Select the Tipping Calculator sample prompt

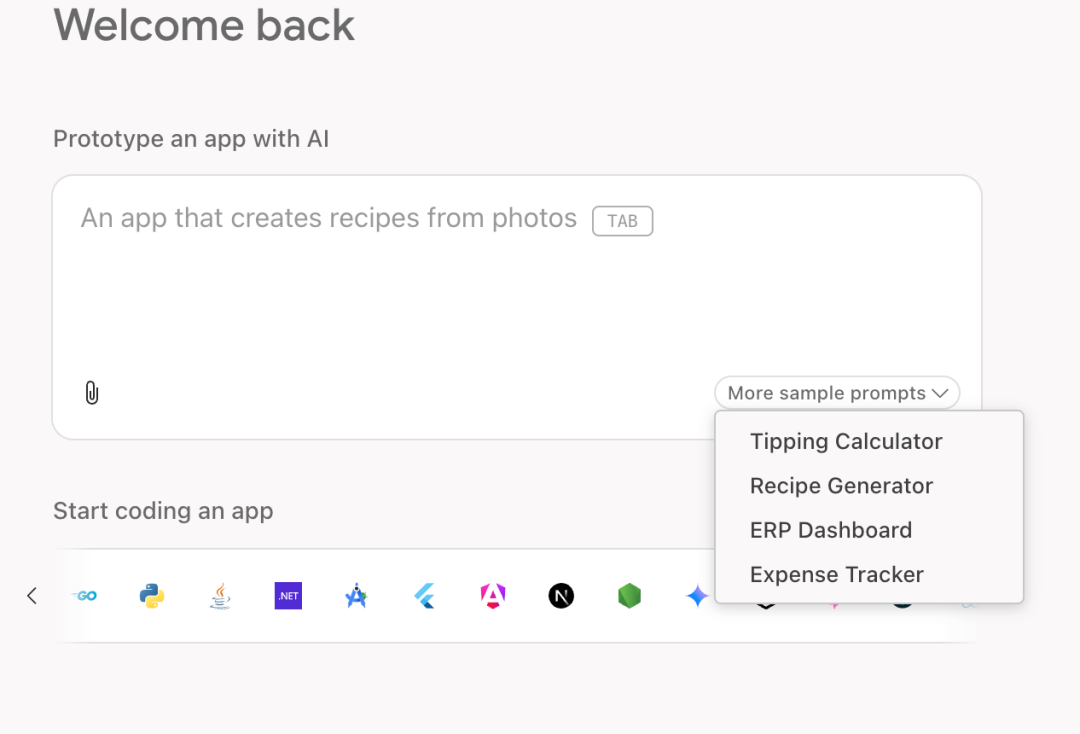click(x=845, y=441)
